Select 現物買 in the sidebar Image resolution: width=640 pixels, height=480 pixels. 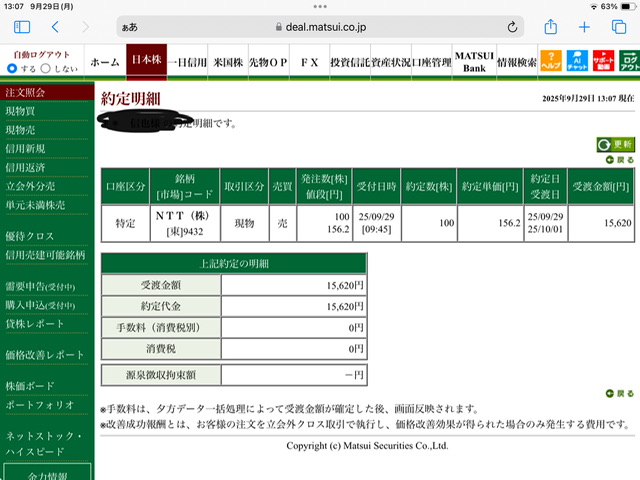(20, 111)
